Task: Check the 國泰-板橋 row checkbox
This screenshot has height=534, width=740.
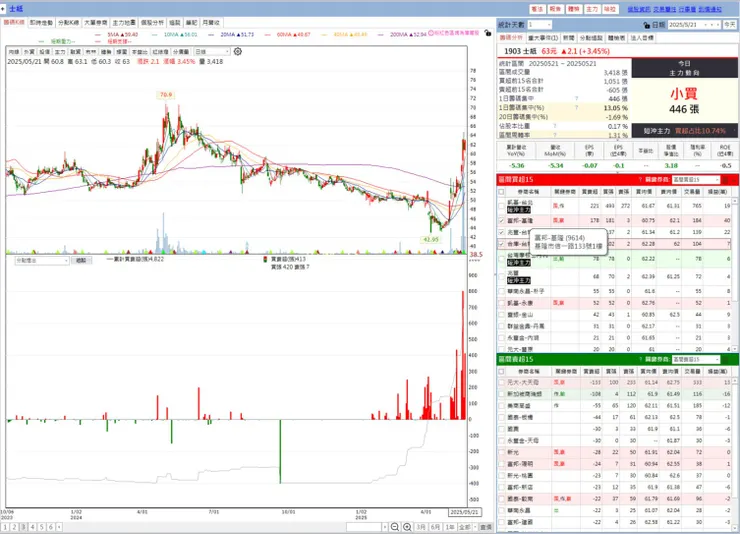Action: pyautogui.click(x=501, y=417)
